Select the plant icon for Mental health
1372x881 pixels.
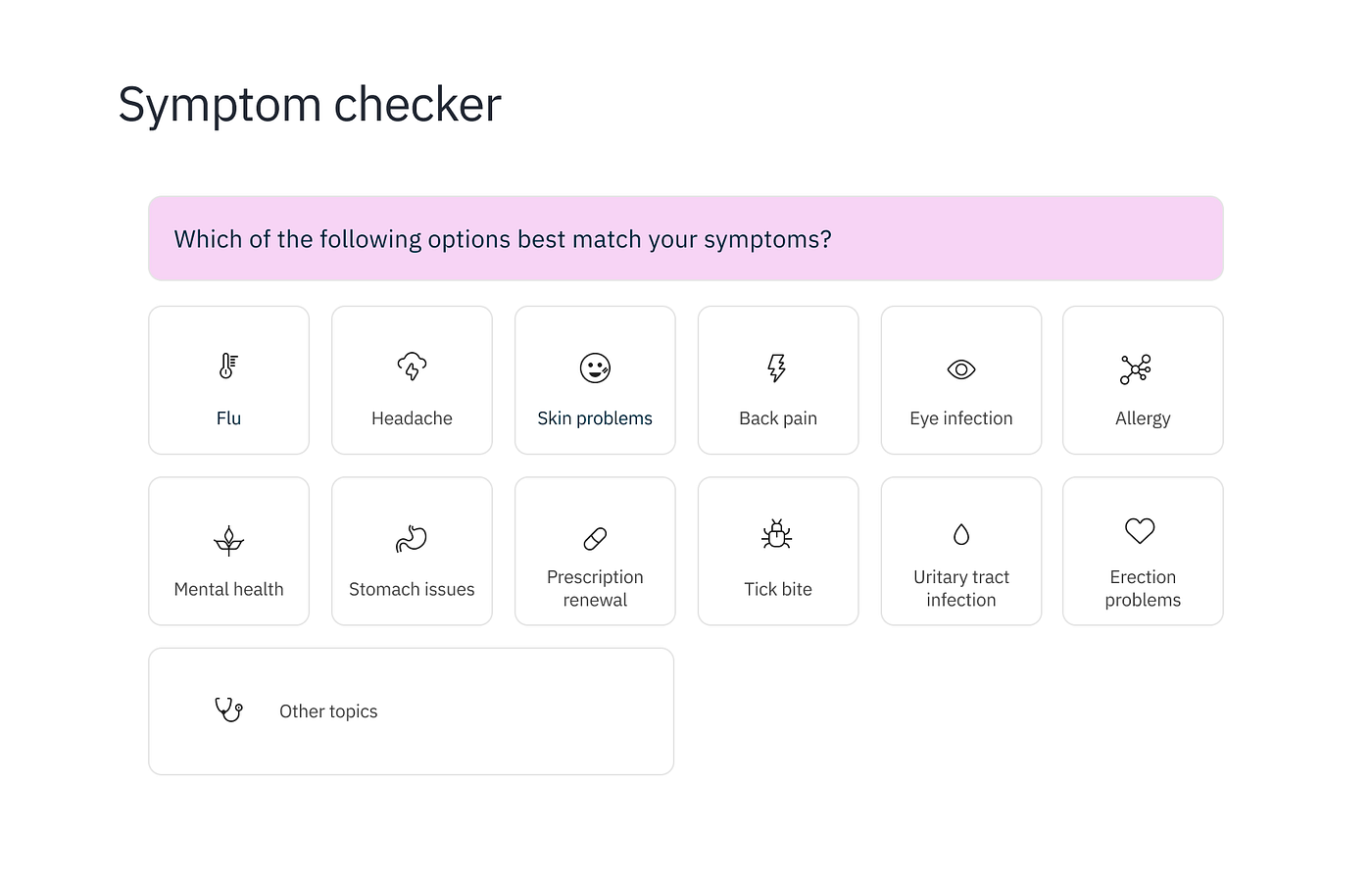(228, 539)
